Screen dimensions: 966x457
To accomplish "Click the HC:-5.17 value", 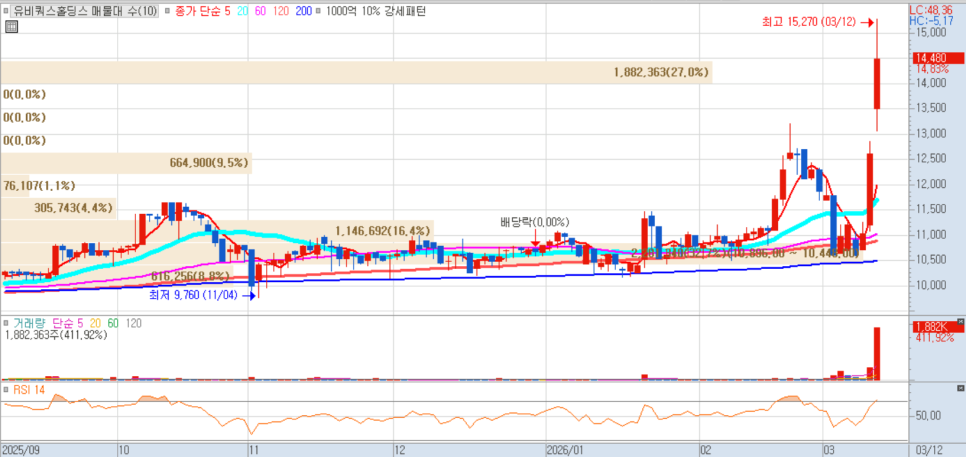I will click(x=932, y=20).
